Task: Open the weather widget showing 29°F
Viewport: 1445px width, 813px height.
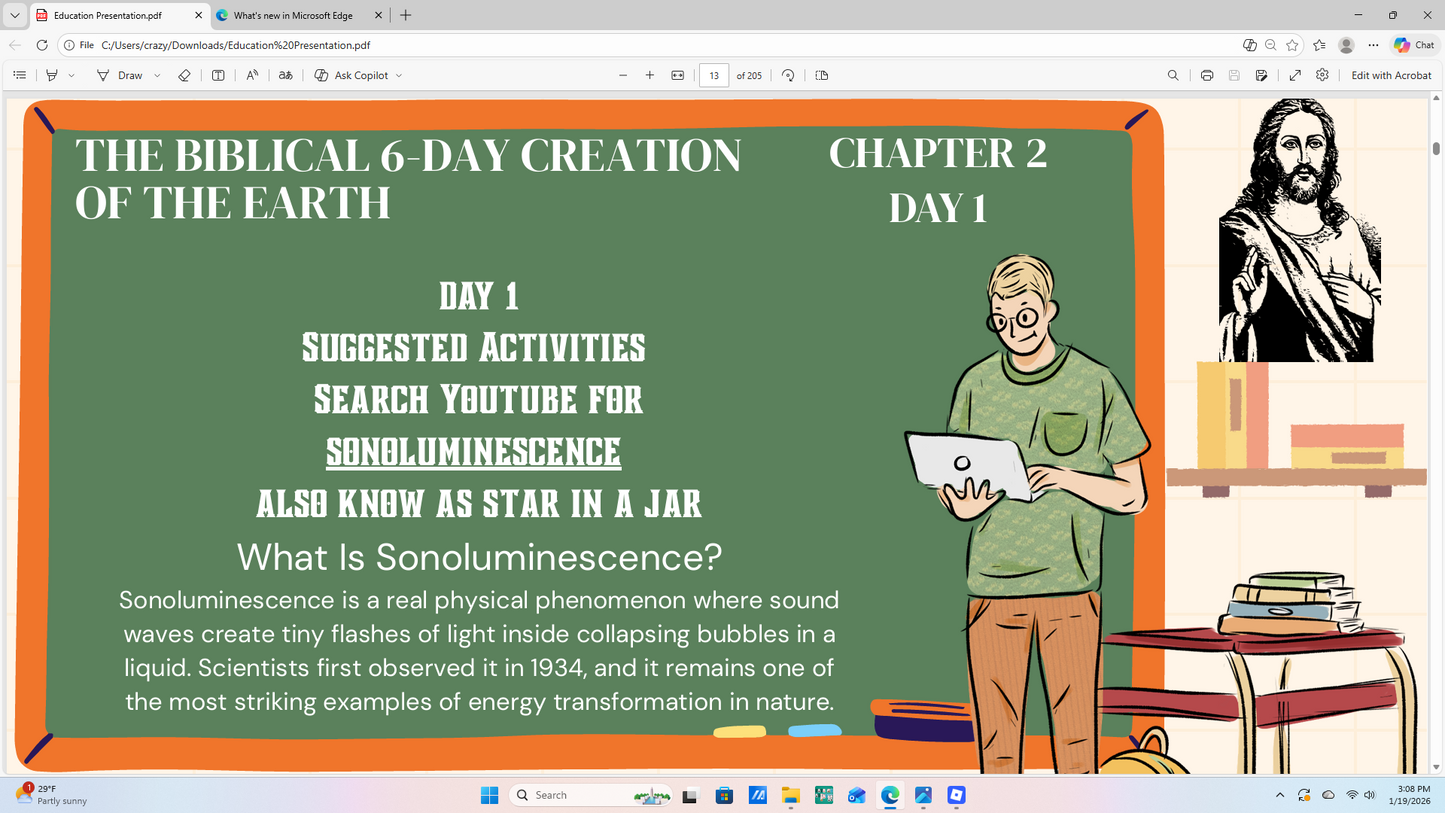Action: 52,795
